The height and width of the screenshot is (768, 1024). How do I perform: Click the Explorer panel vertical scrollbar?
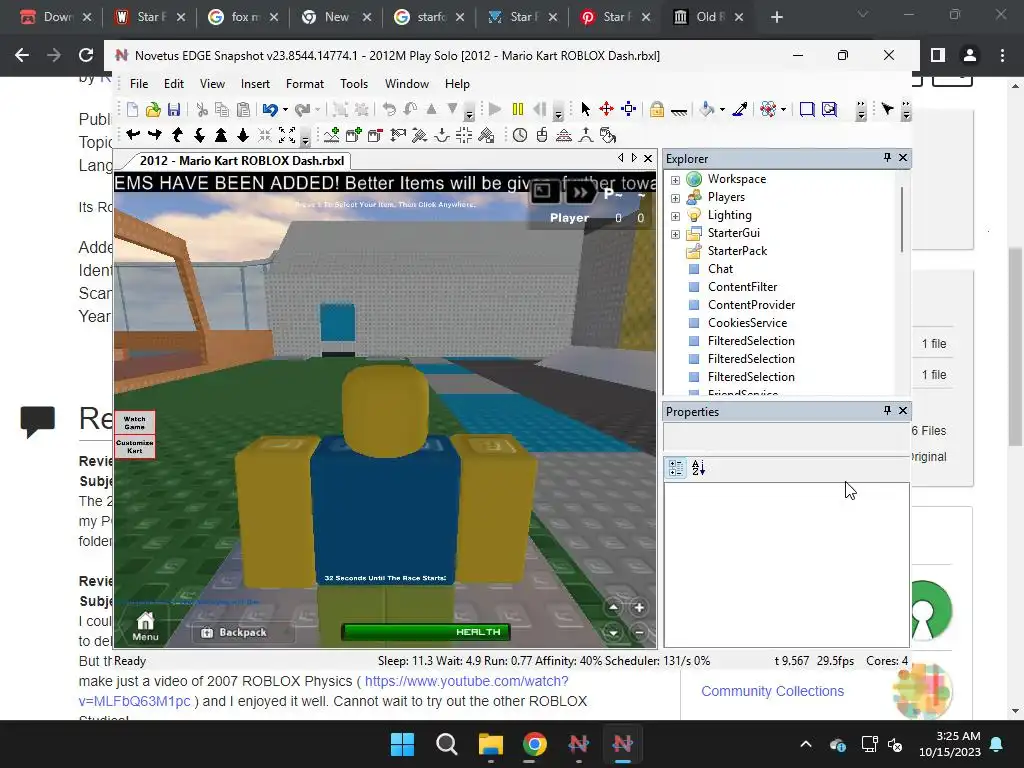[x=903, y=220]
